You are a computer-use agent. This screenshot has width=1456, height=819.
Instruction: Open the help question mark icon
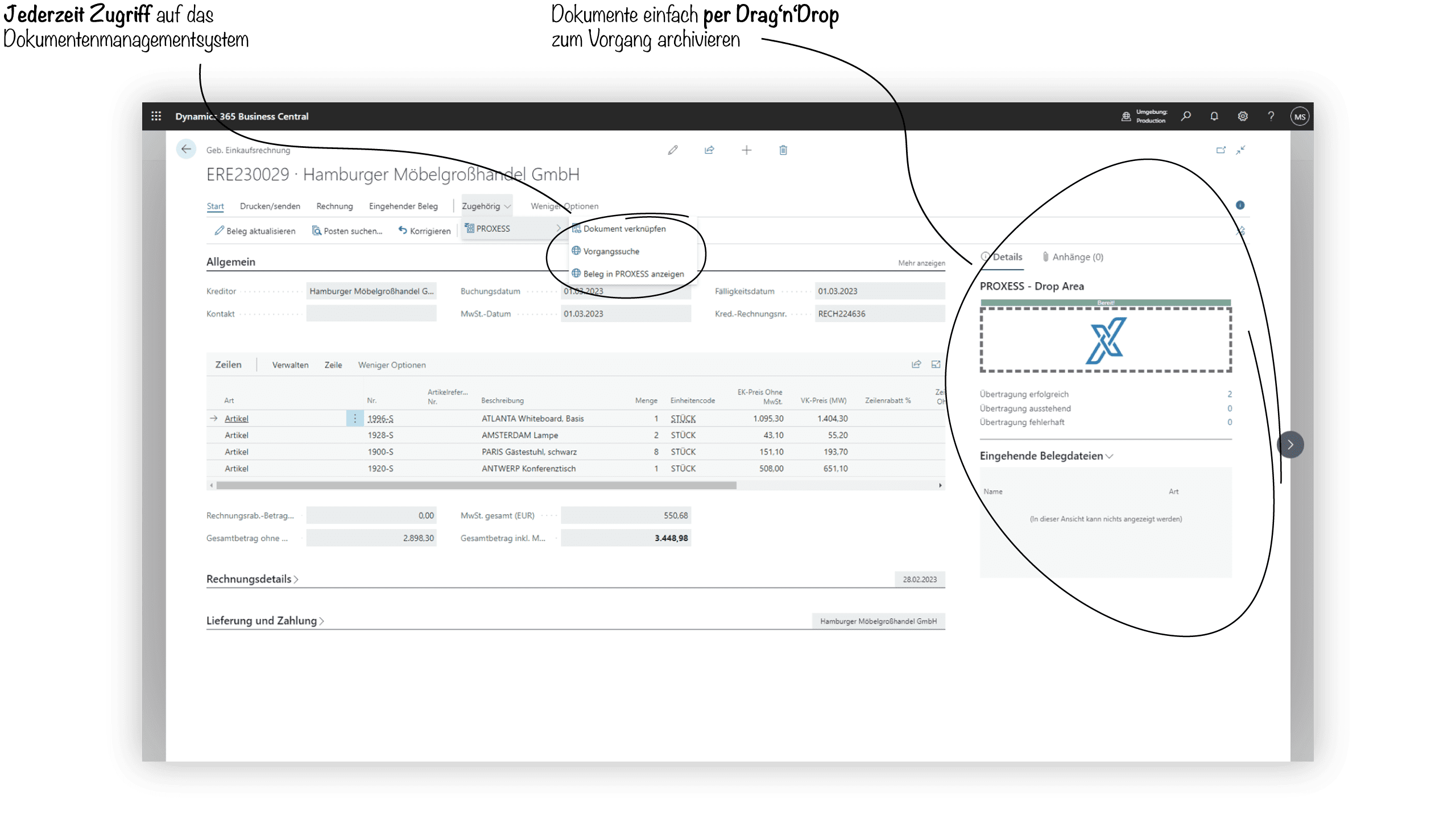coord(1271,116)
